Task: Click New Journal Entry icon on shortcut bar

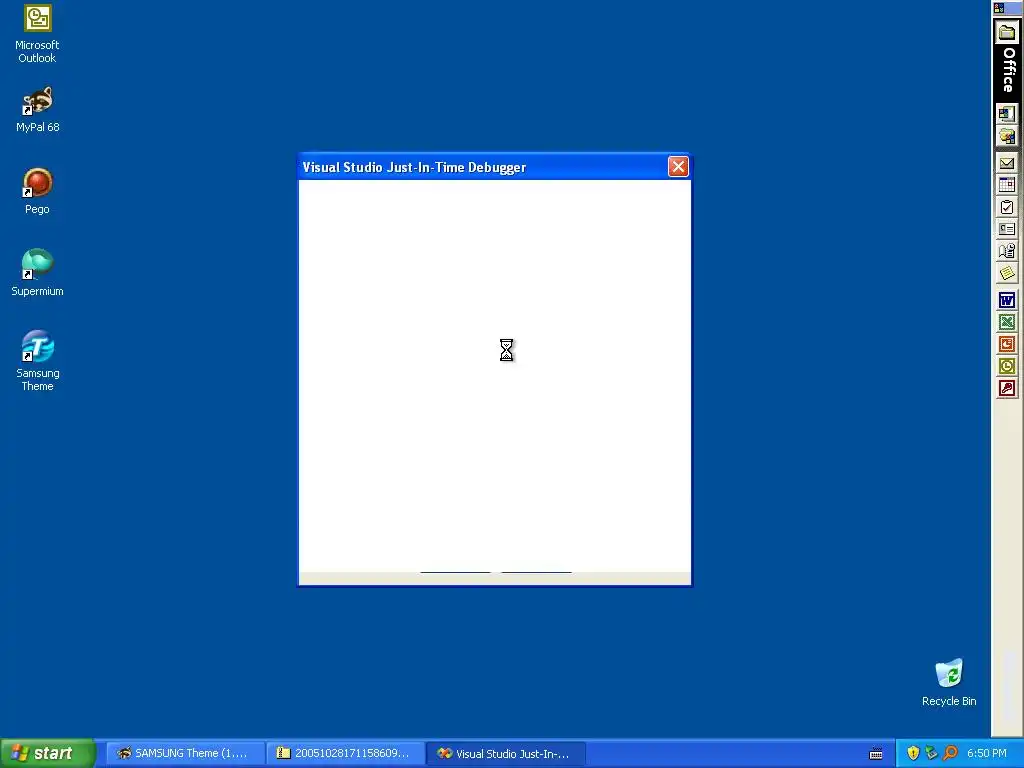Action: [1007, 251]
